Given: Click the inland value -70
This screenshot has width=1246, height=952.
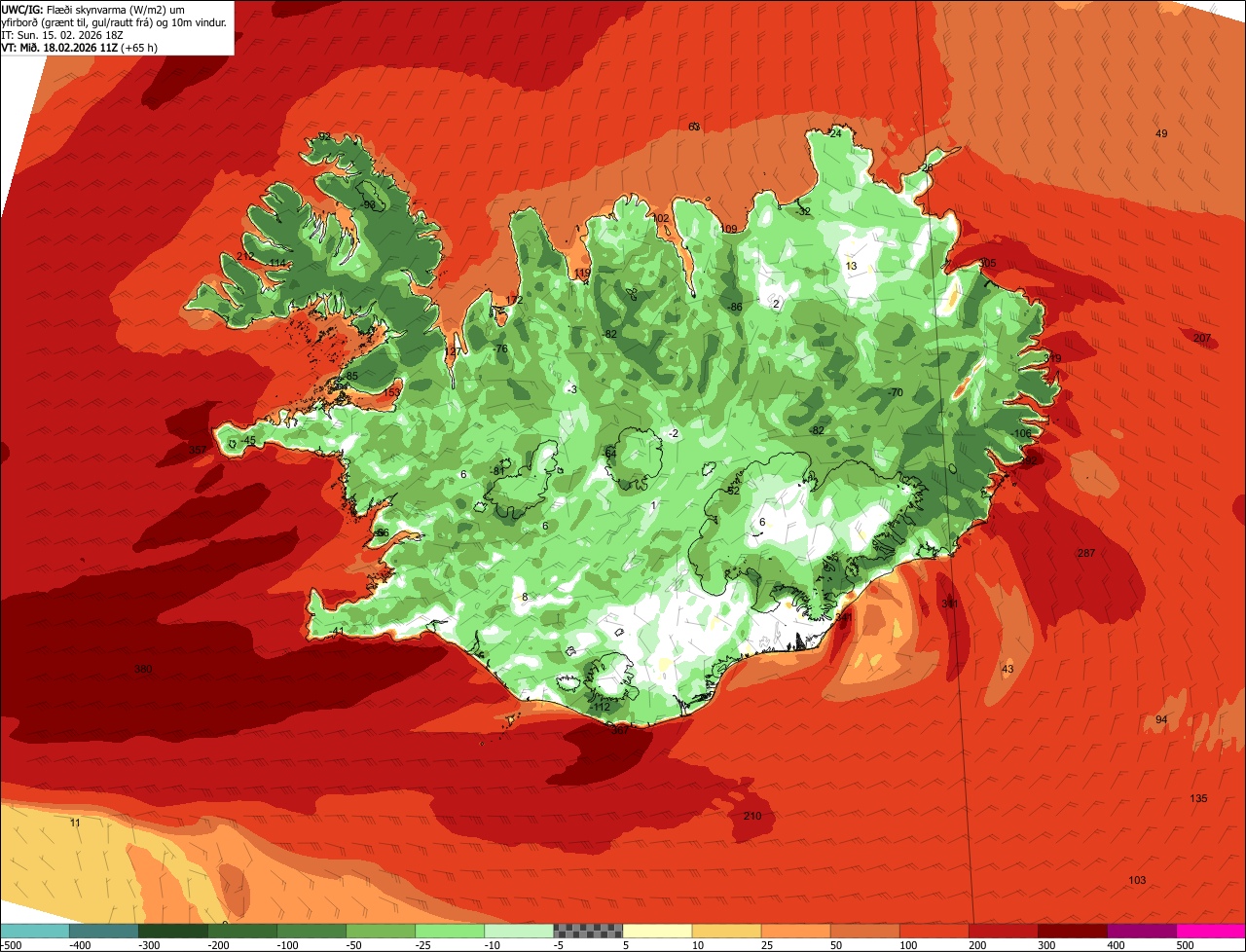Looking at the screenshot, I should point(896,392).
